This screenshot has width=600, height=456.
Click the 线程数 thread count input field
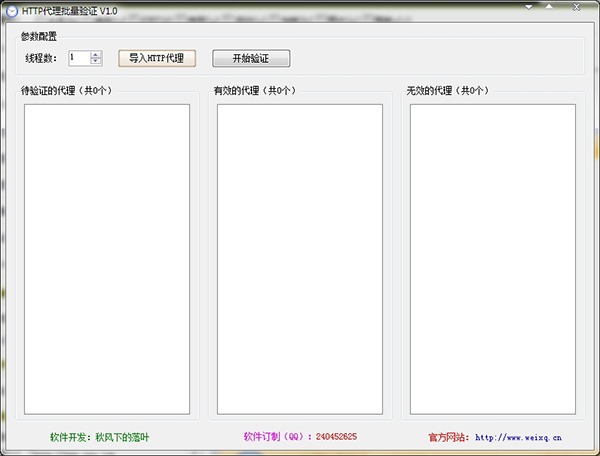[x=78, y=58]
